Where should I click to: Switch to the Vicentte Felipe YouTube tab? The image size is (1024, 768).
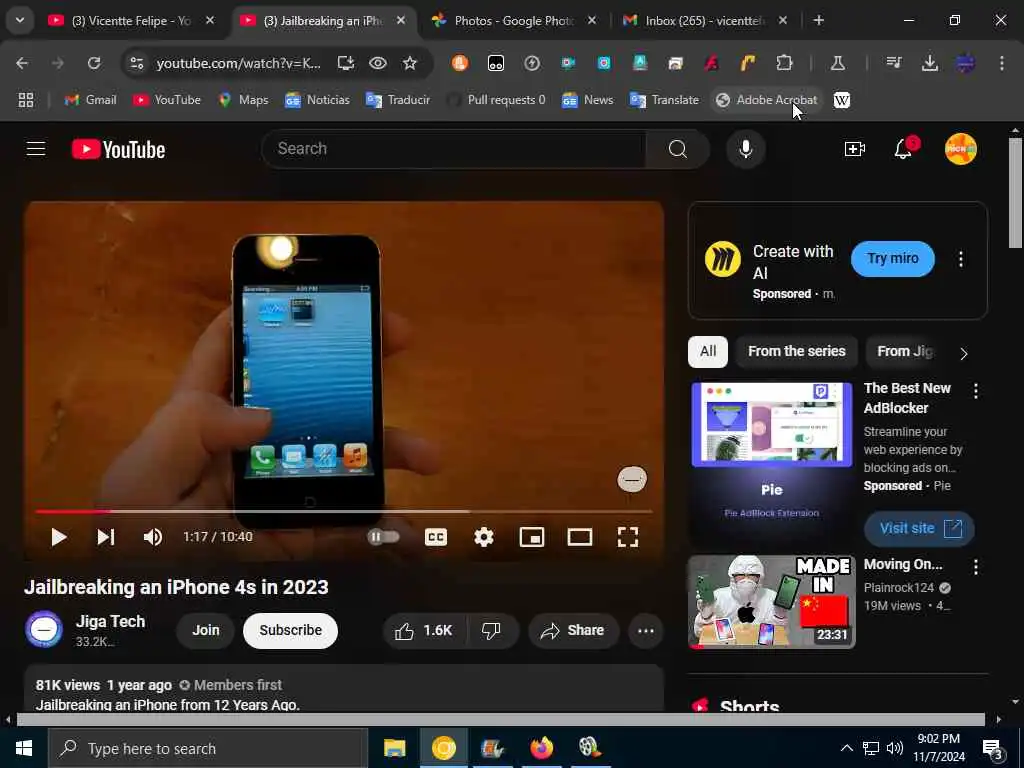tap(131, 21)
